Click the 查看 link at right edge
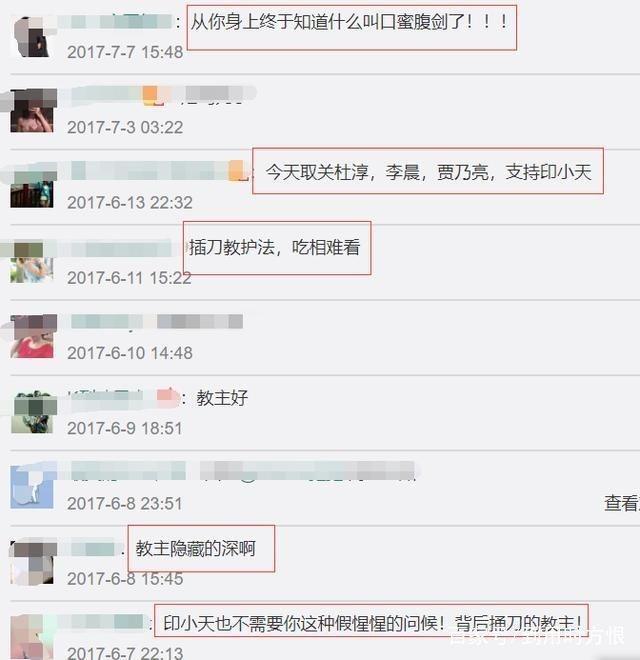This screenshot has width=640, height=660. click(622, 503)
